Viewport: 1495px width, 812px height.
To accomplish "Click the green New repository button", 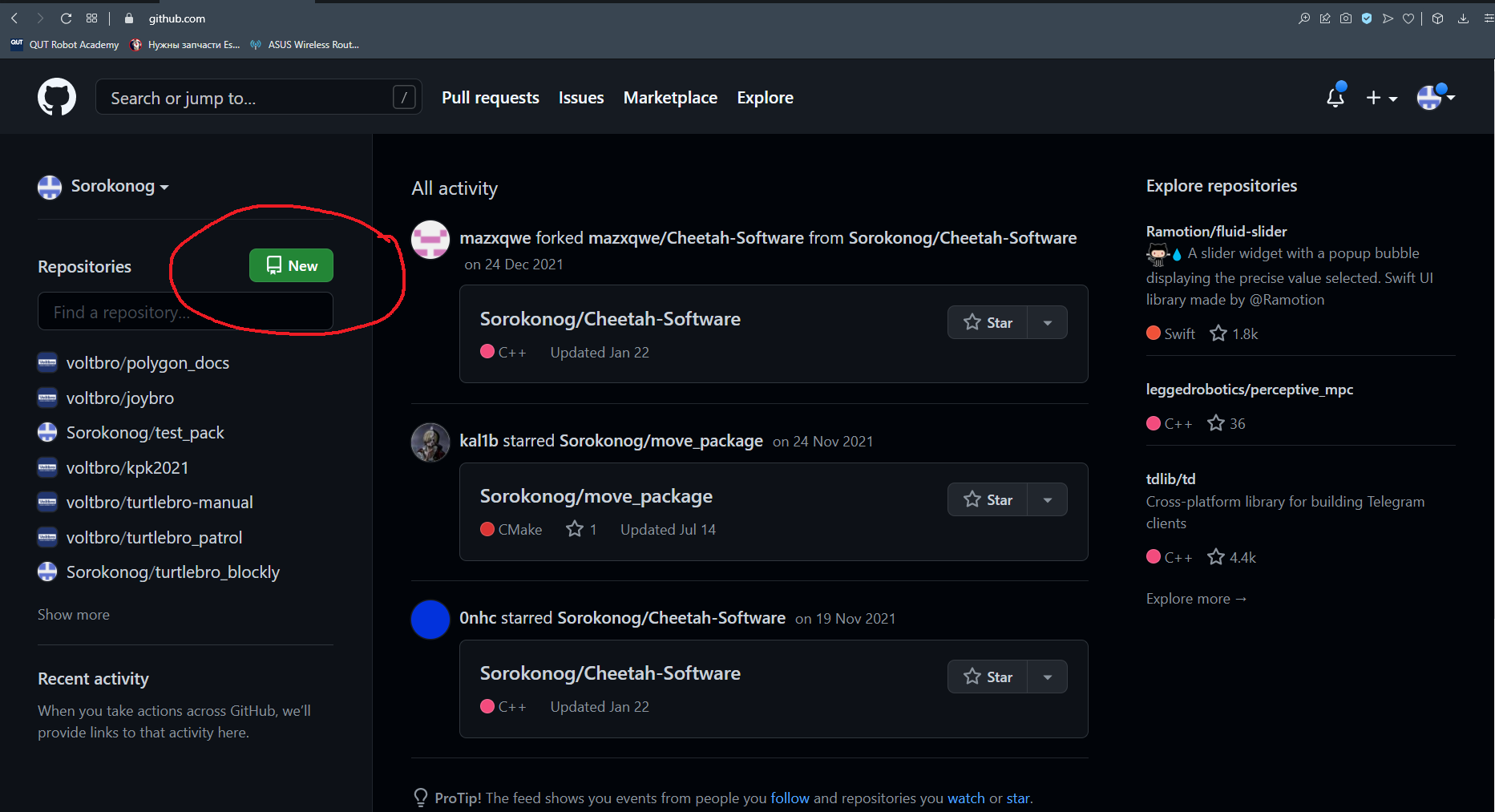I will click(x=291, y=265).
